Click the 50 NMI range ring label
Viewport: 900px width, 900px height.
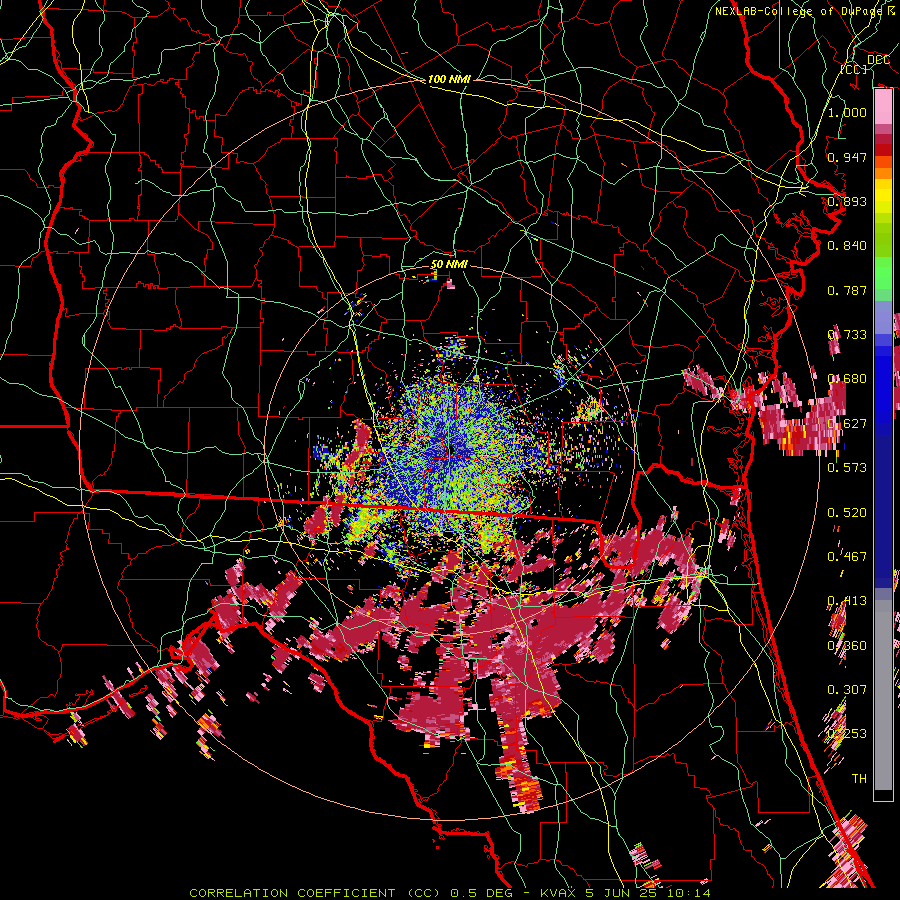click(x=449, y=264)
